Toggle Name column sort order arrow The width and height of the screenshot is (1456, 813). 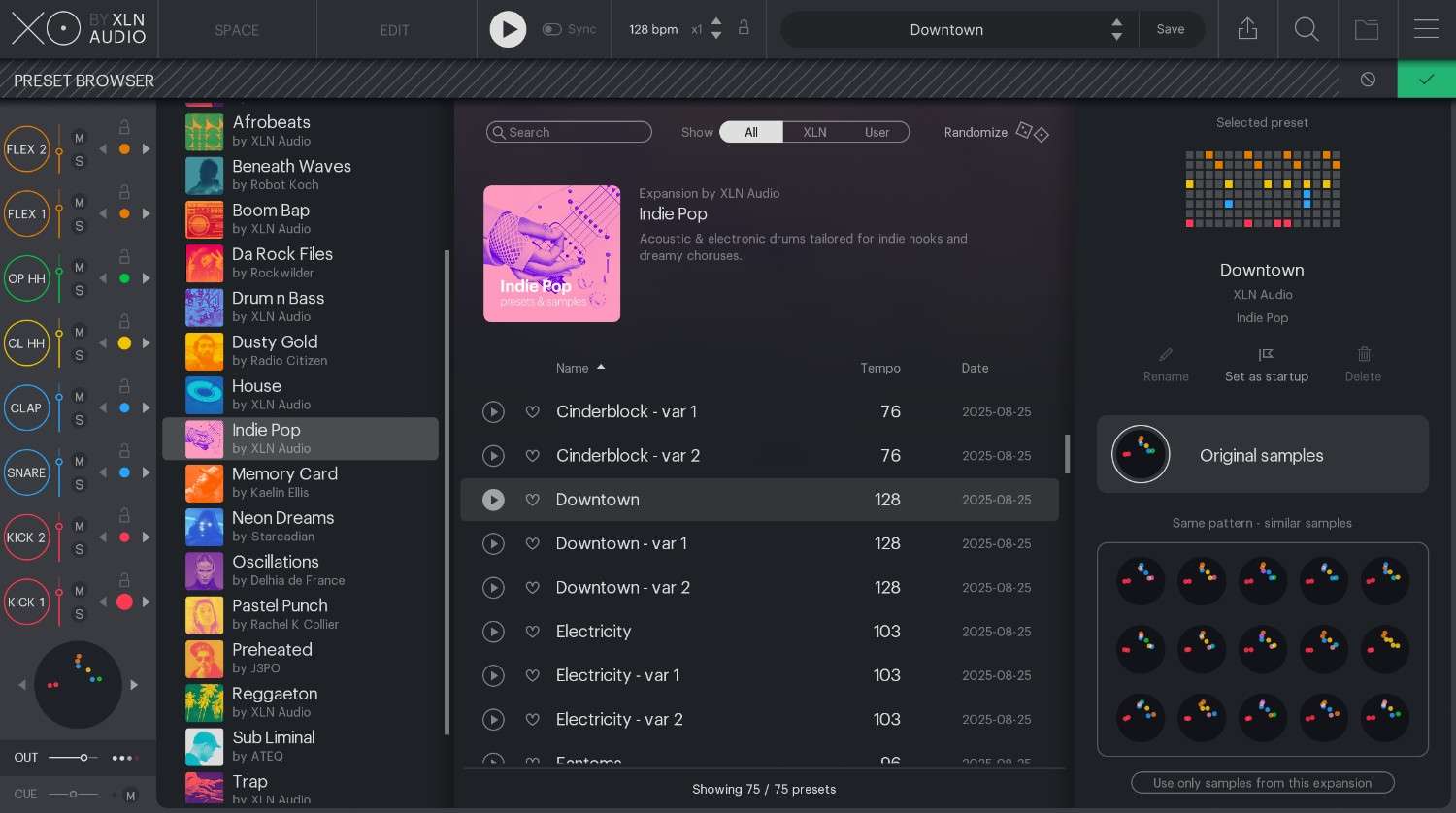[601, 368]
